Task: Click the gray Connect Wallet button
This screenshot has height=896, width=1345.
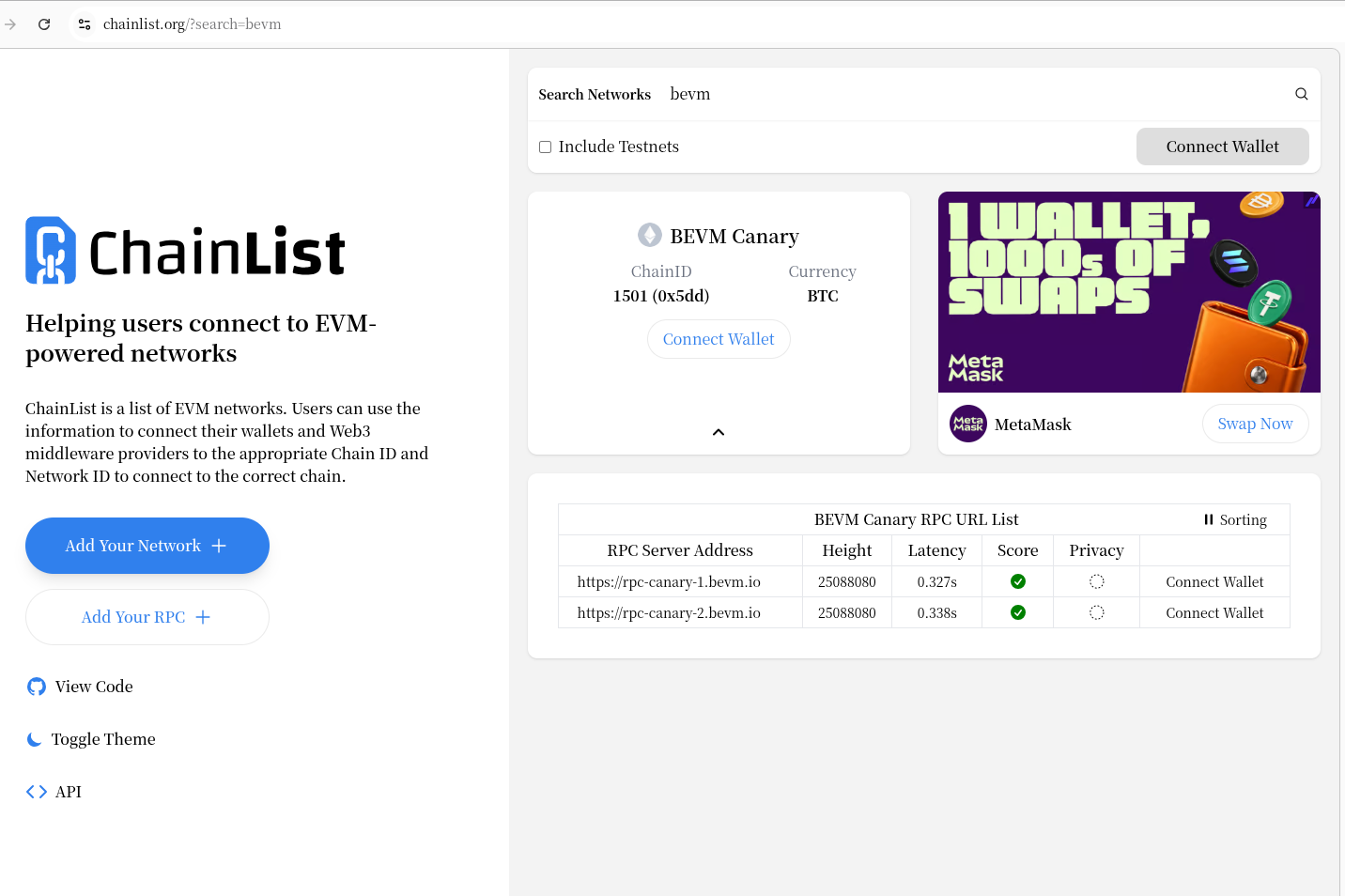Action: tap(1222, 147)
